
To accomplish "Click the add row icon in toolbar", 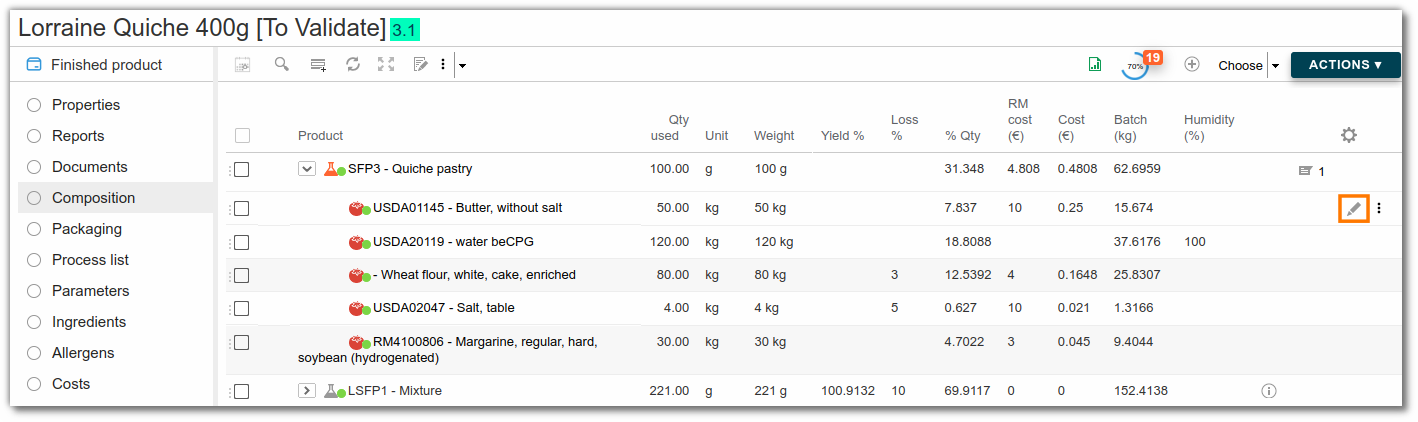I will [318, 65].
